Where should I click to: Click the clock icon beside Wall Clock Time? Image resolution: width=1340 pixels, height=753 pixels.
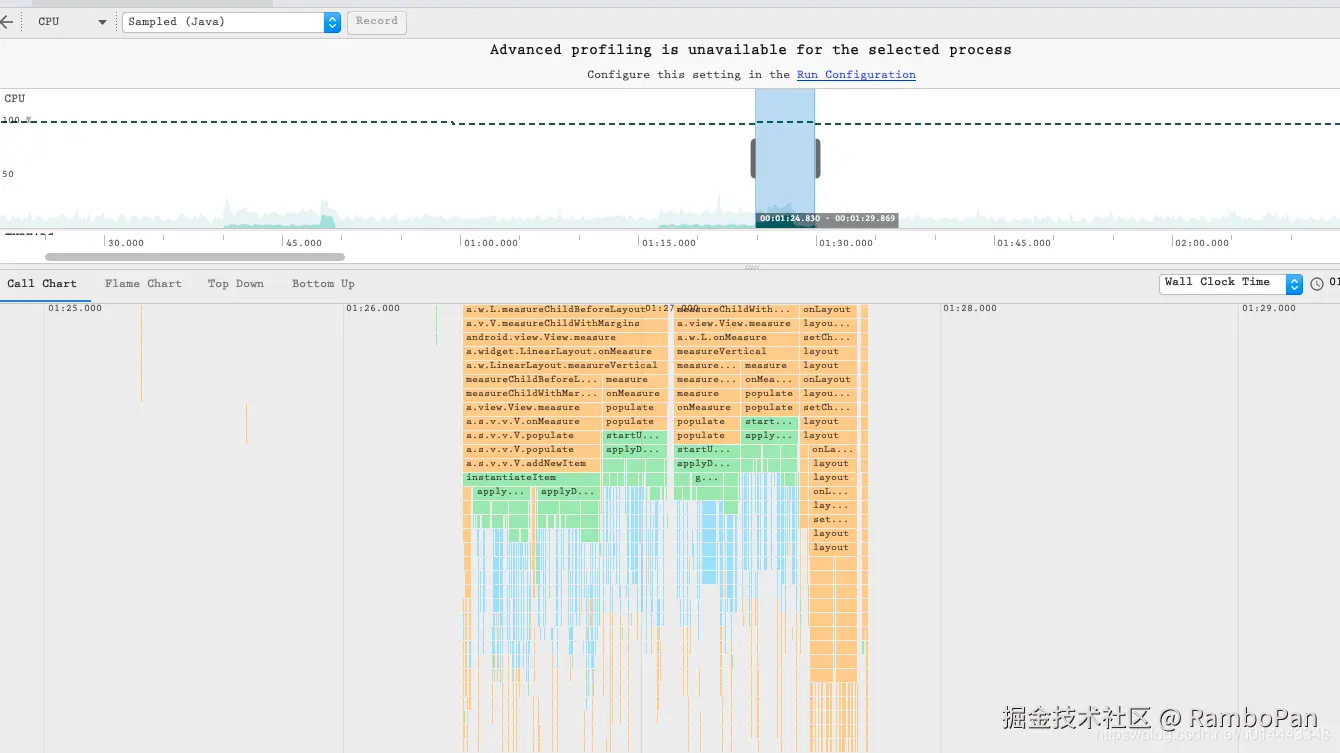[1317, 284]
